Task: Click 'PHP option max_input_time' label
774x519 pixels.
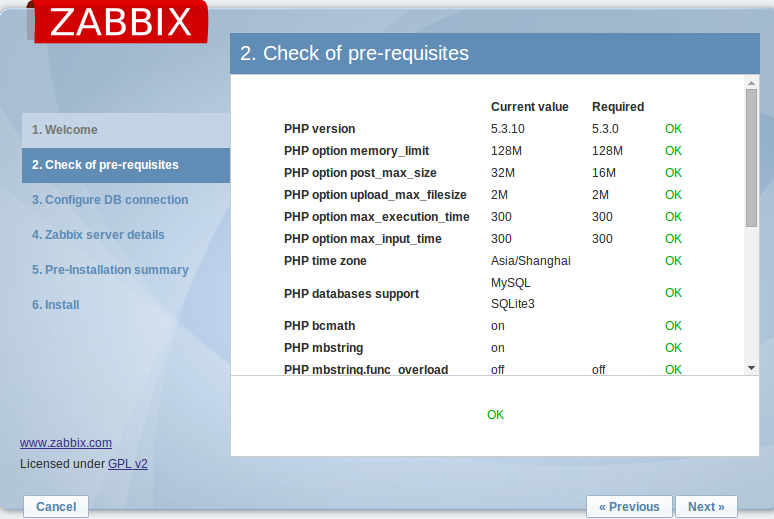Action: click(363, 239)
